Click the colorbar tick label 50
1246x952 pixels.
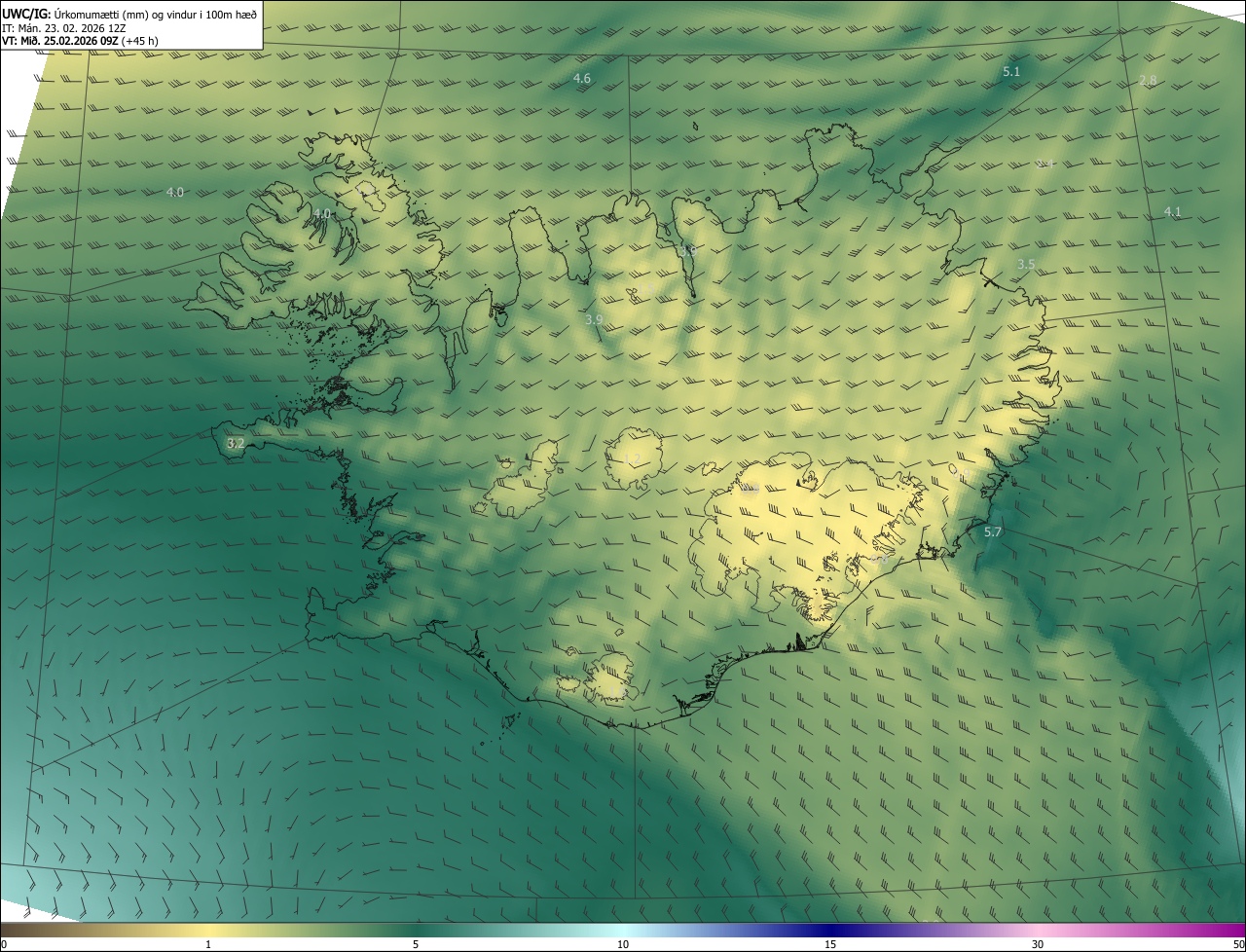(x=1238, y=944)
